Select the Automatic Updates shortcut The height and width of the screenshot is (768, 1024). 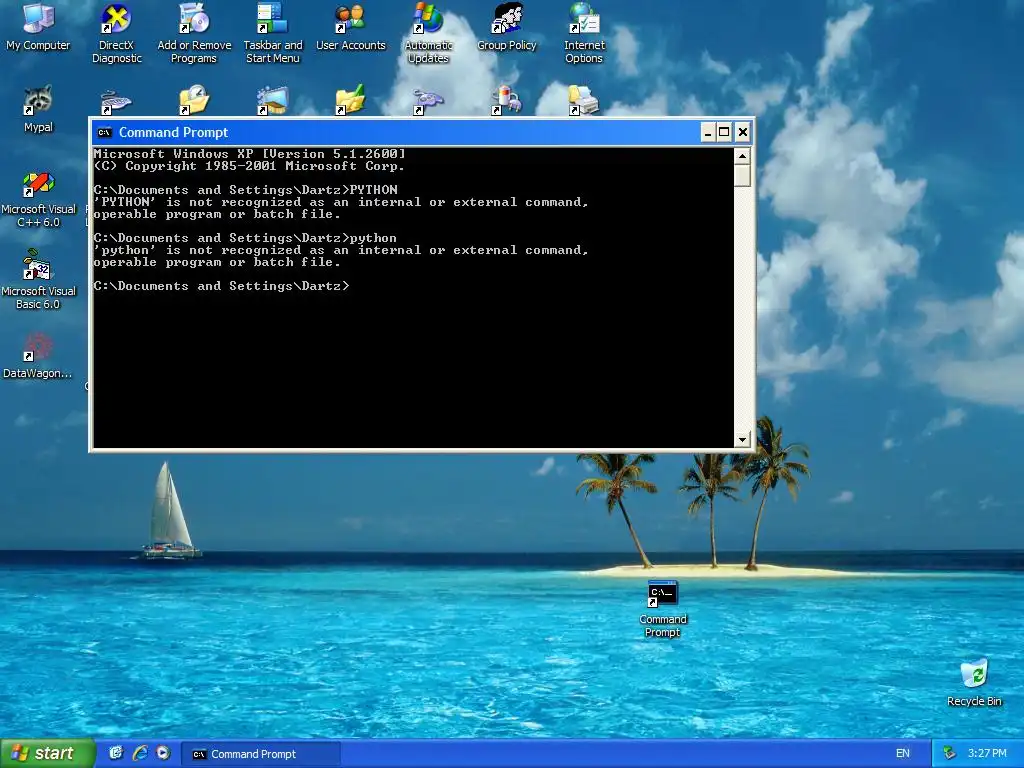point(428,33)
